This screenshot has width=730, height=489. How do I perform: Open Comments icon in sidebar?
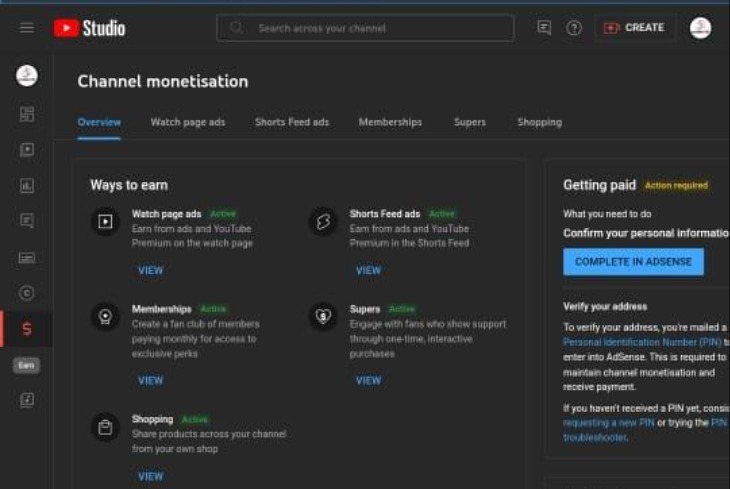tap(27, 221)
